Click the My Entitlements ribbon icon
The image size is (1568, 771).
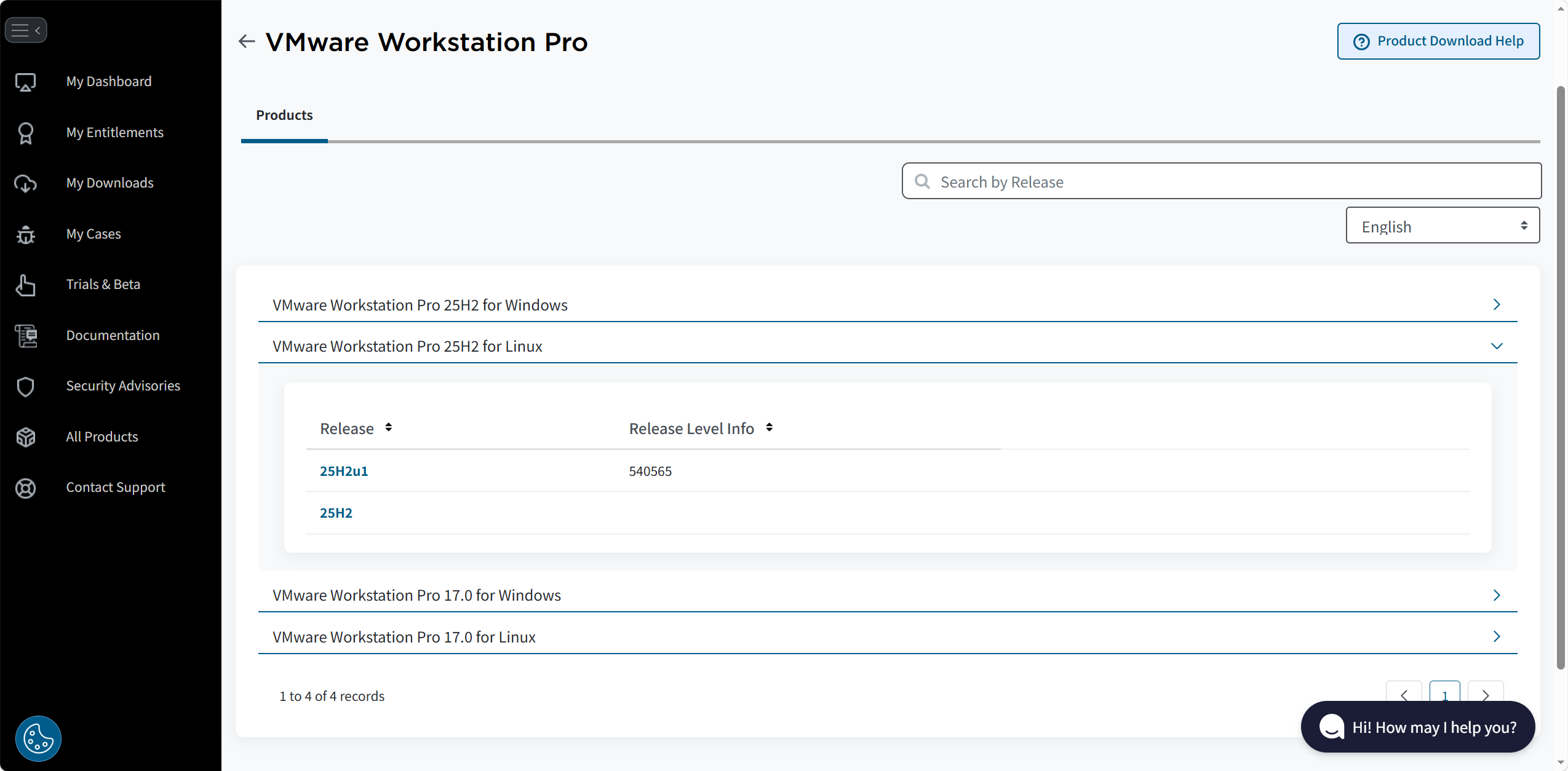pyautogui.click(x=25, y=133)
